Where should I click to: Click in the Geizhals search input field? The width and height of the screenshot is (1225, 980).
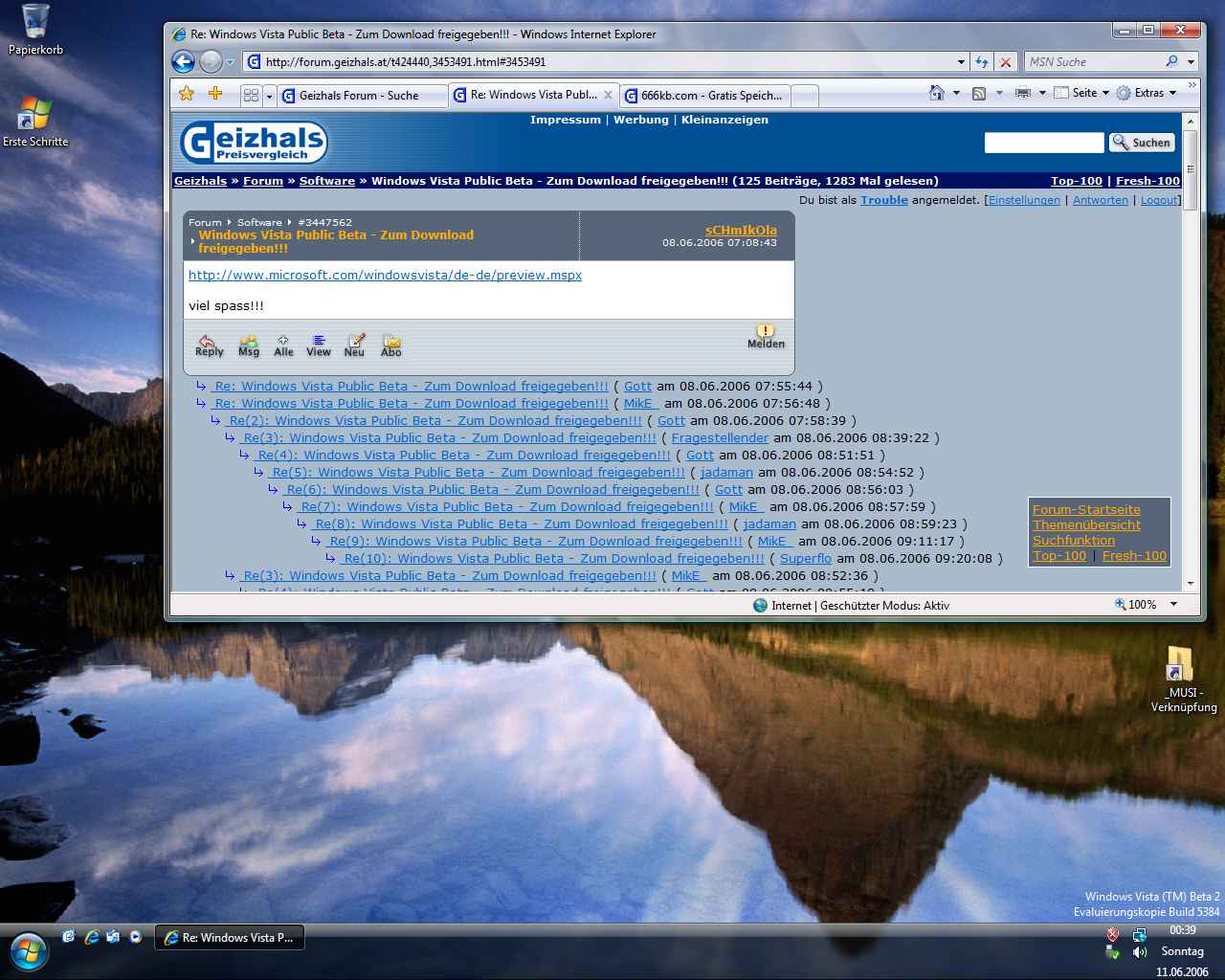pyautogui.click(x=1044, y=143)
